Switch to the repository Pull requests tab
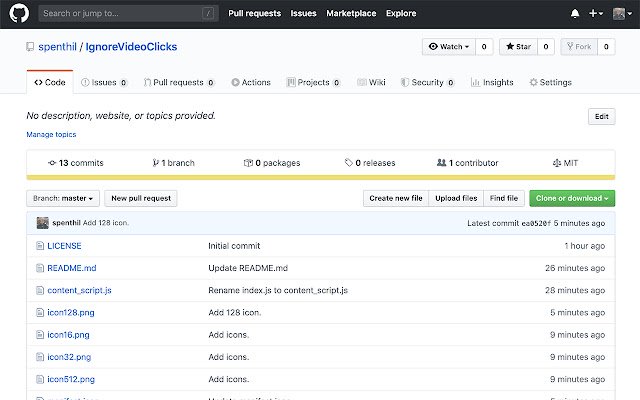640x400 pixels. tap(179, 82)
